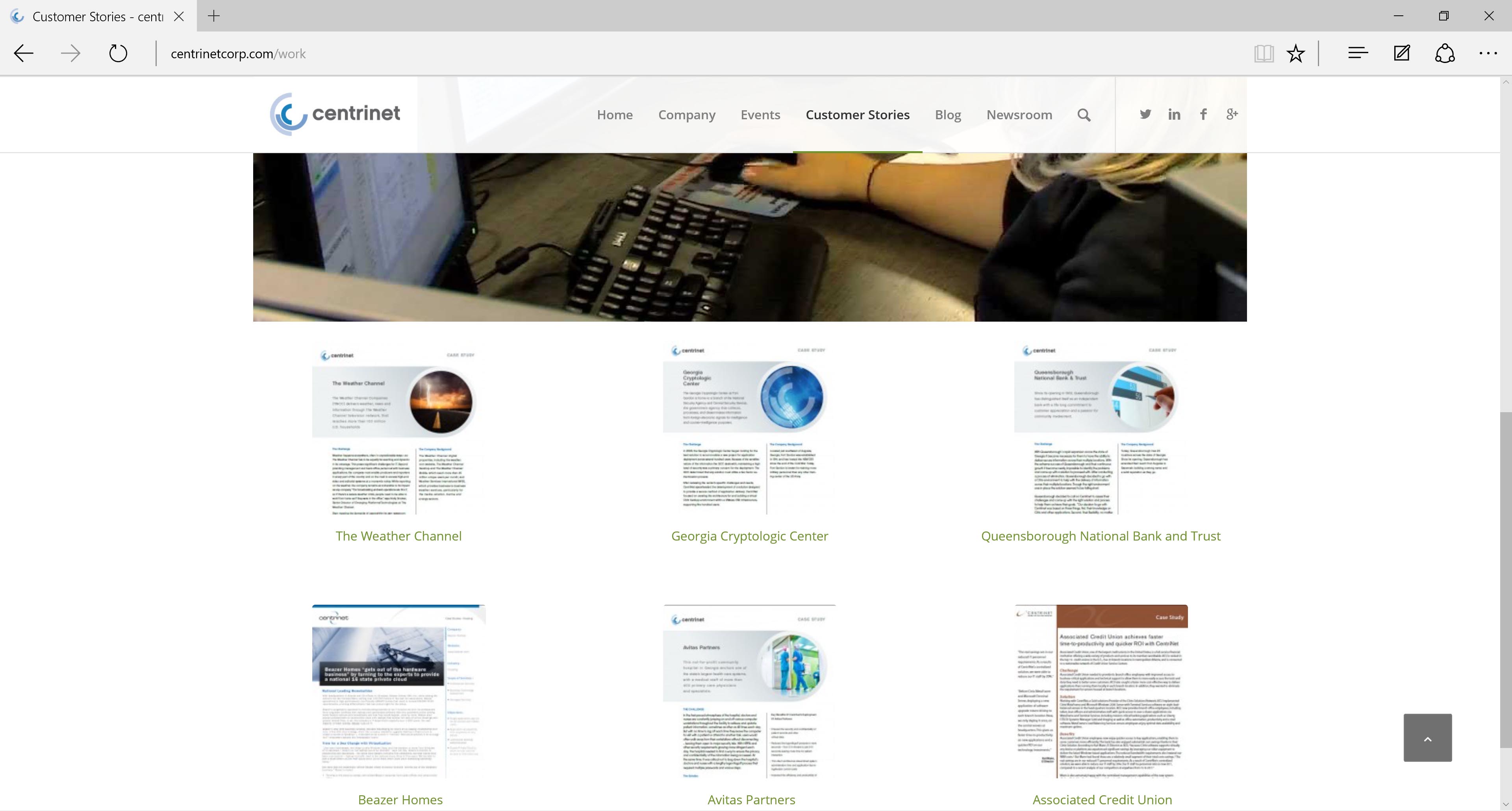Open the Share icon in toolbar

point(1445,54)
